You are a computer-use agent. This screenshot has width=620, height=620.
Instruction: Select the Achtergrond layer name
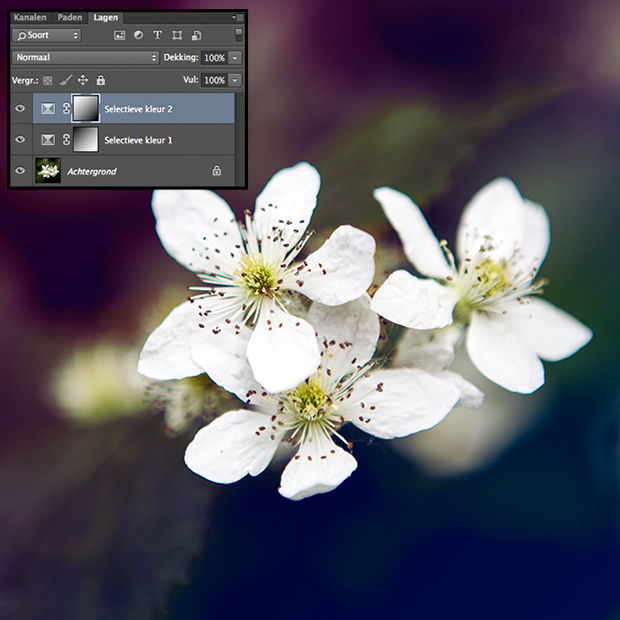click(x=92, y=172)
